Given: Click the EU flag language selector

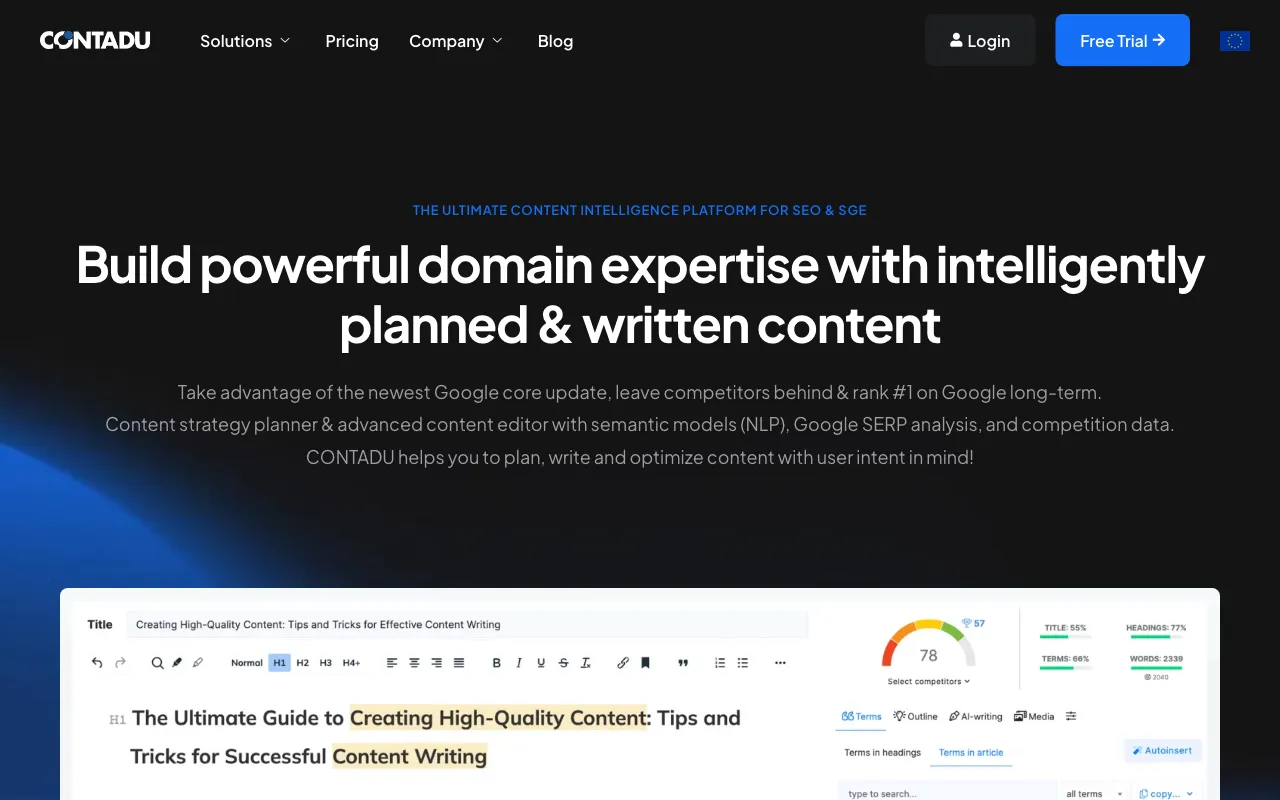Looking at the screenshot, I should click(1234, 41).
